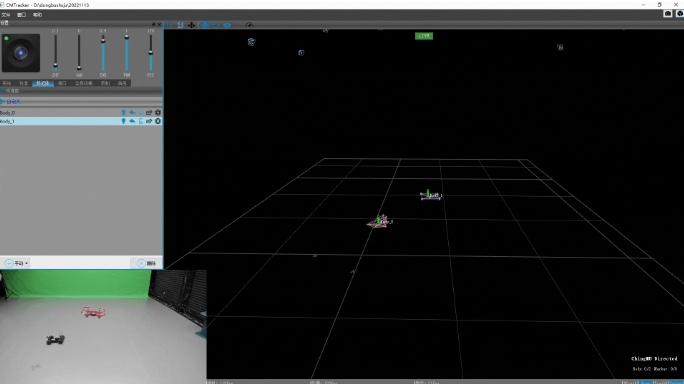
Task: Click the link chain icon in viewport toolbar
Action: [x=180, y=25]
